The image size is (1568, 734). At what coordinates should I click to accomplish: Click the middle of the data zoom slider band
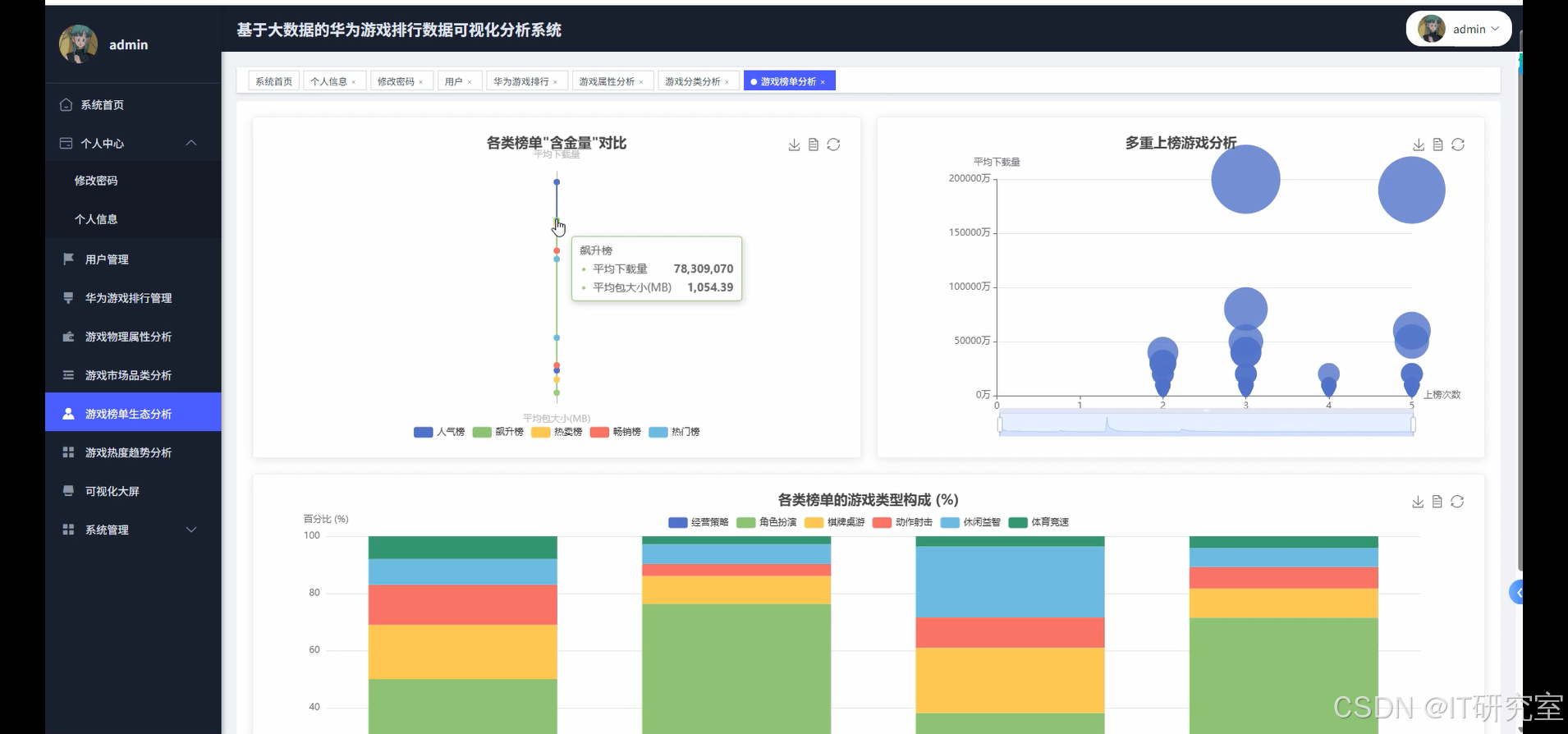click(x=1206, y=424)
